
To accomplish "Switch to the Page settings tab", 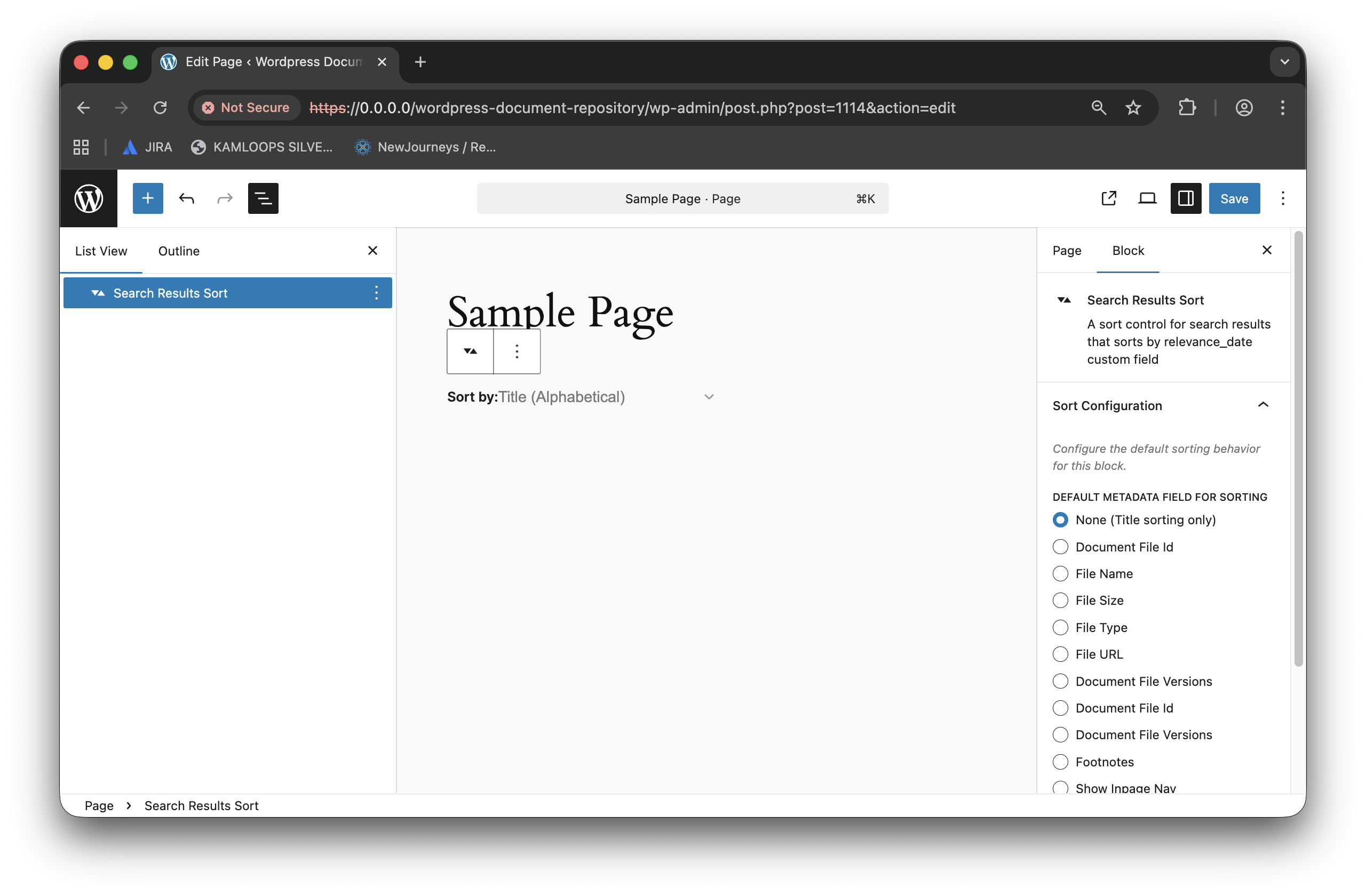I will (x=1067, y=250).
